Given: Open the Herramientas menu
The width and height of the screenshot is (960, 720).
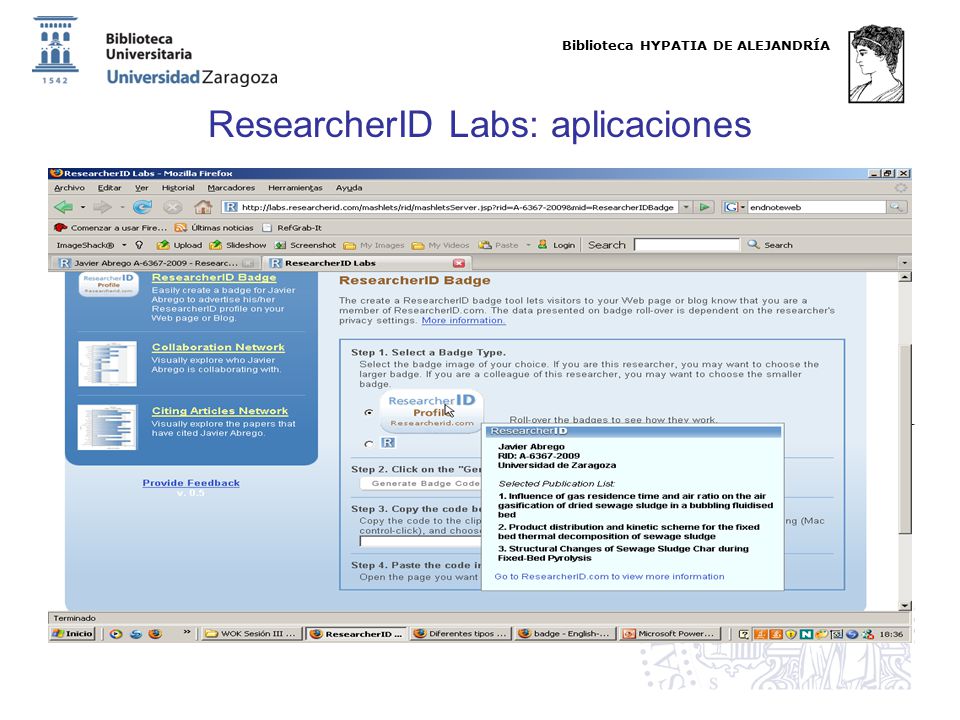Looking at the screenshot, I should point(295,188).
